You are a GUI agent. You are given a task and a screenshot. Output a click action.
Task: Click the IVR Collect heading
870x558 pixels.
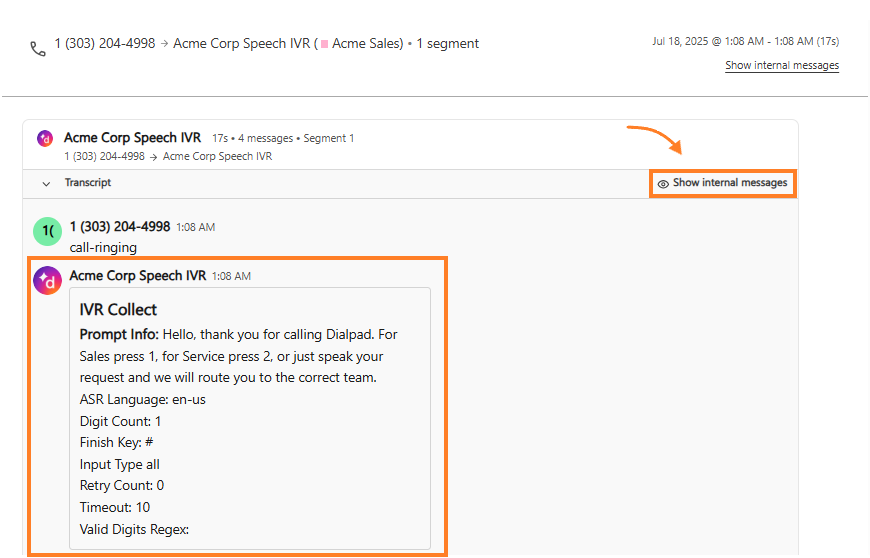pyautogui.click(x=118, y=310)
